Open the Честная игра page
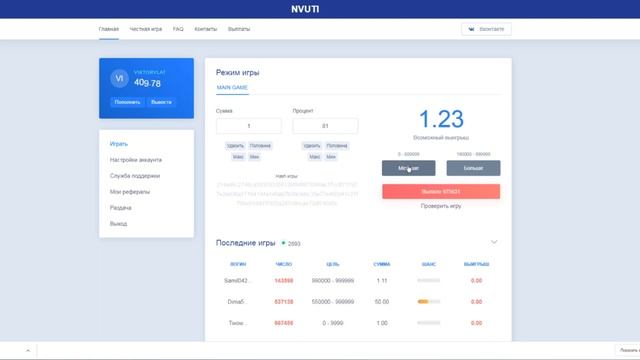Screen dimensions: 640x360 click(146, 29)
